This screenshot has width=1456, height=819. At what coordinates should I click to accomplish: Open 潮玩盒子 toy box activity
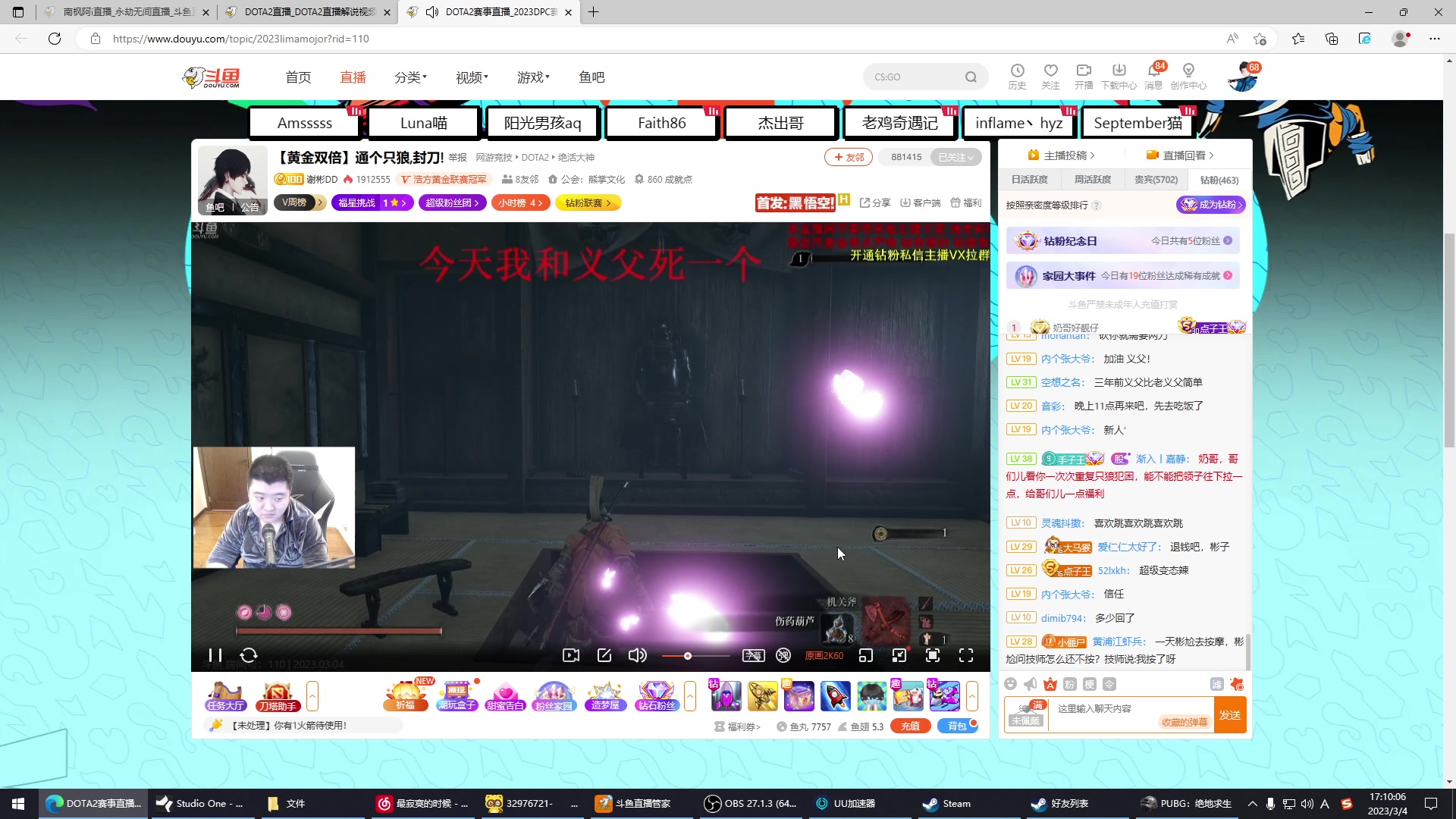coord(457,696)
